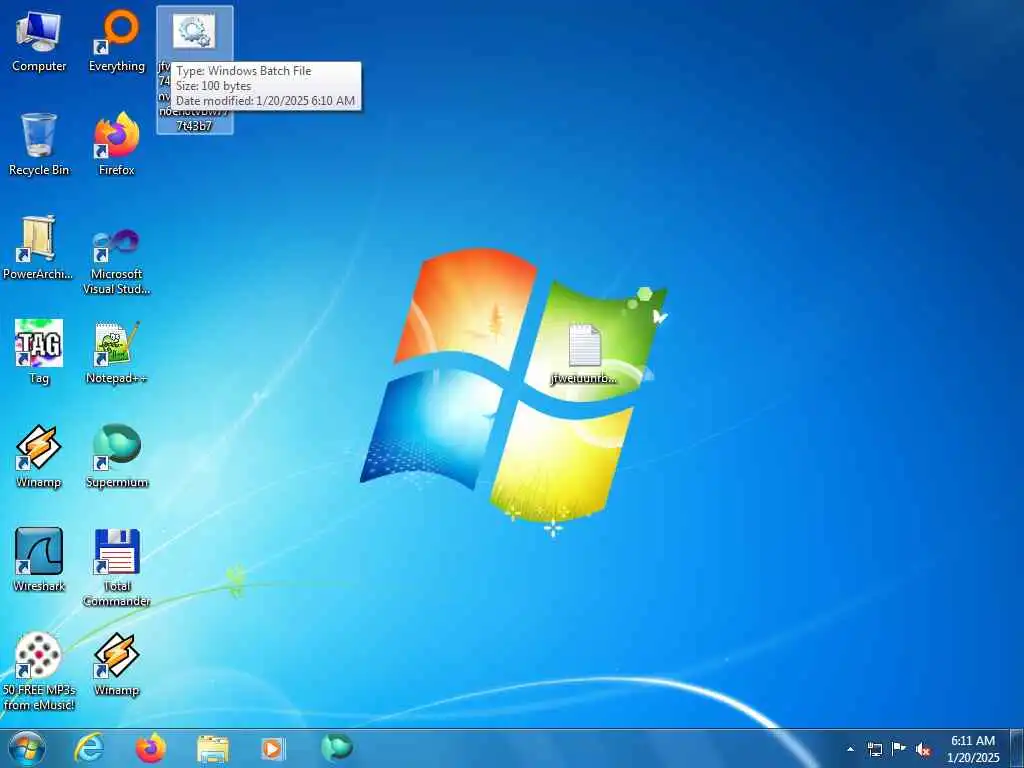
Task: Select the 50 FREE MP3s from eMusic shortcut
Action: 39,671
